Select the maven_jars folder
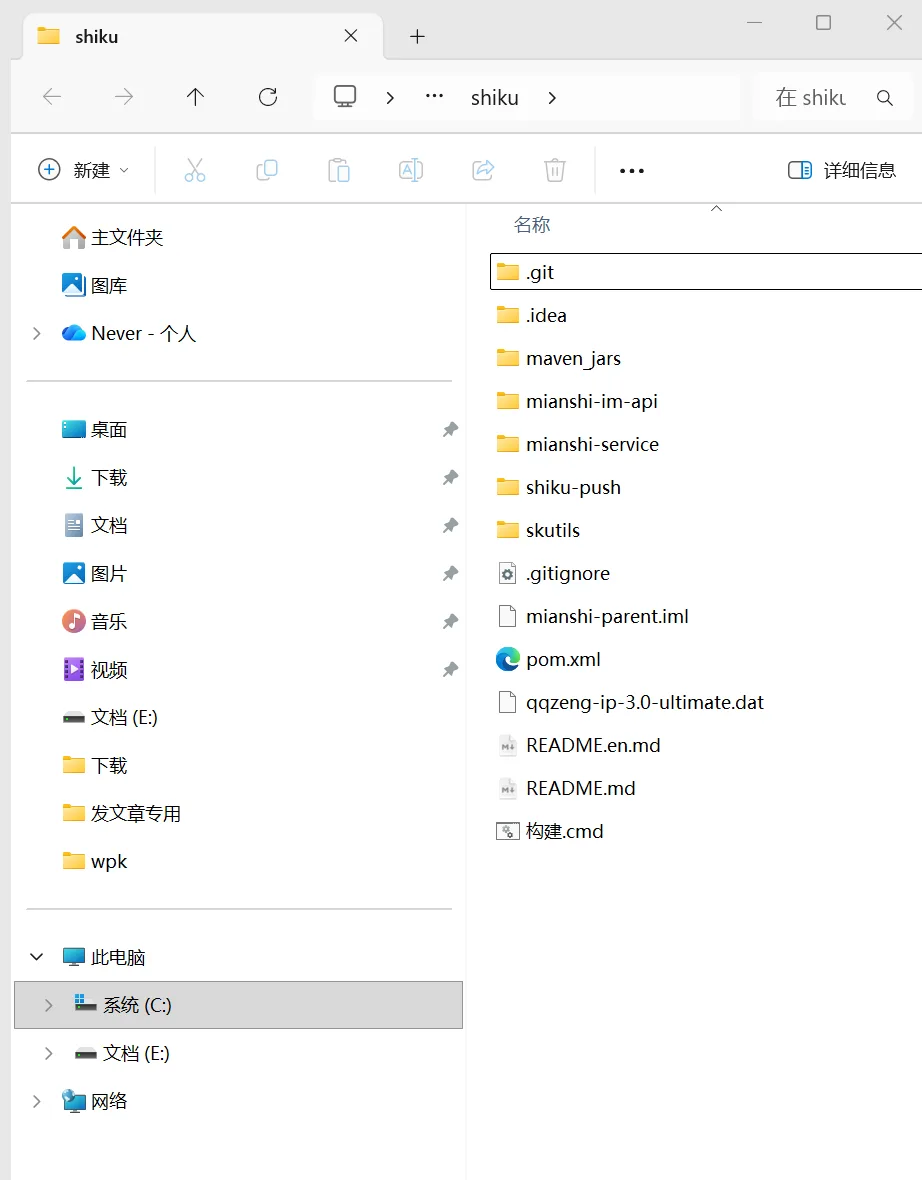The image size is (922, 1180). tap(558, 358)
